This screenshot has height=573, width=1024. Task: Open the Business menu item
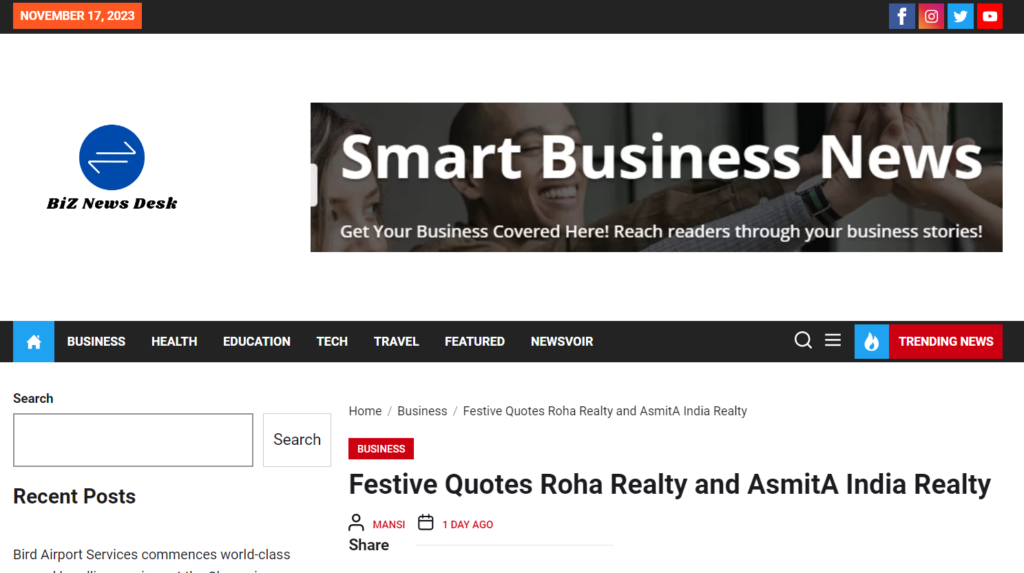(96, 342)
